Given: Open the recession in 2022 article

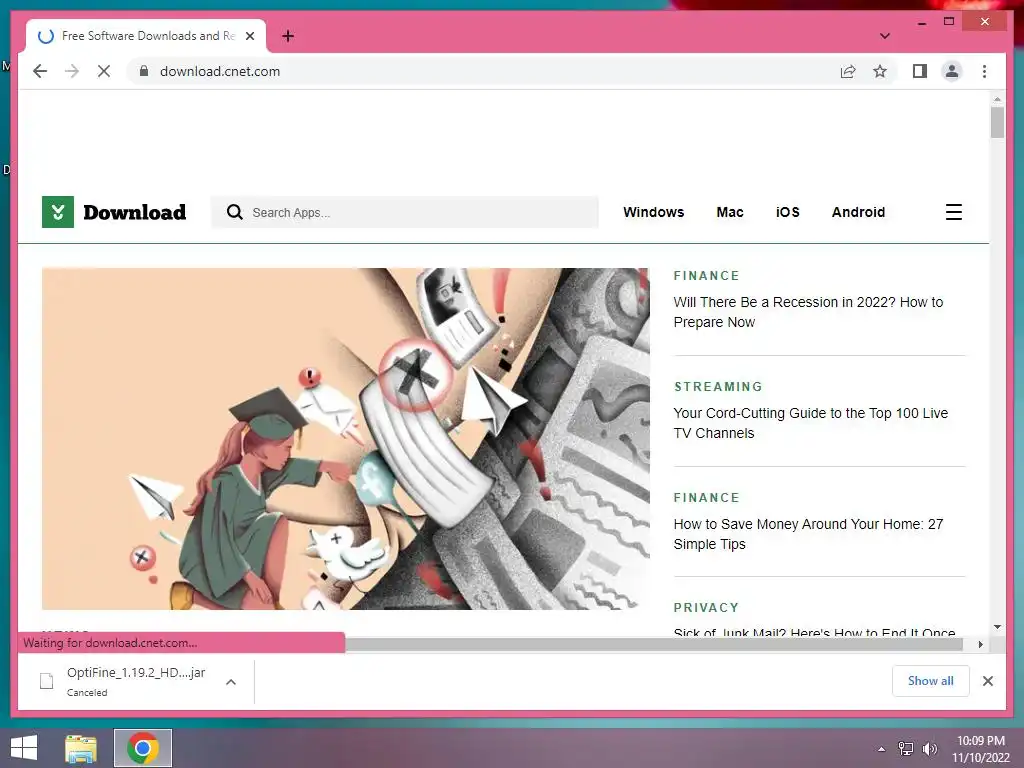Looking at the screenshot, I should click(808, 312).
